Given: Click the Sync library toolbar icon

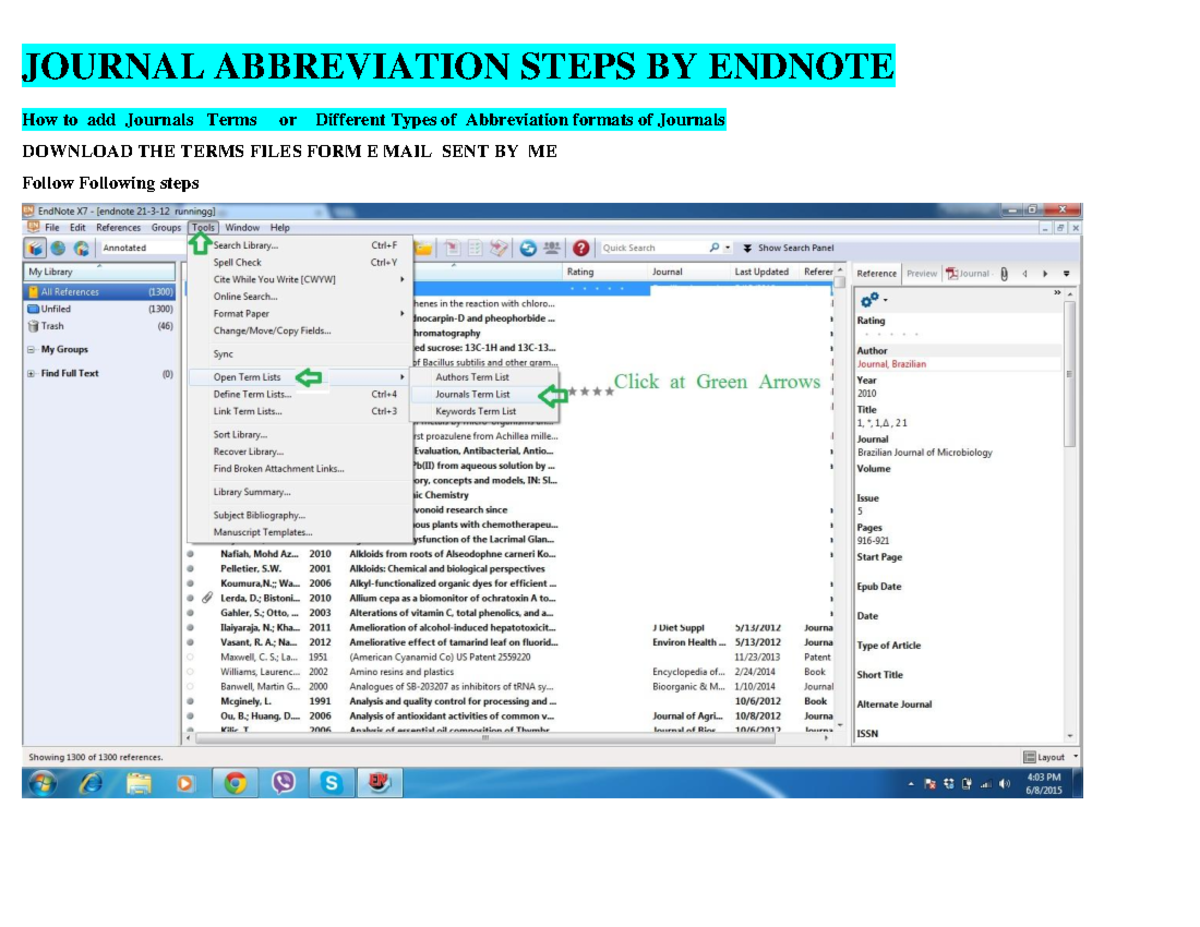Looking at the screenshot, I should point(528,247).
